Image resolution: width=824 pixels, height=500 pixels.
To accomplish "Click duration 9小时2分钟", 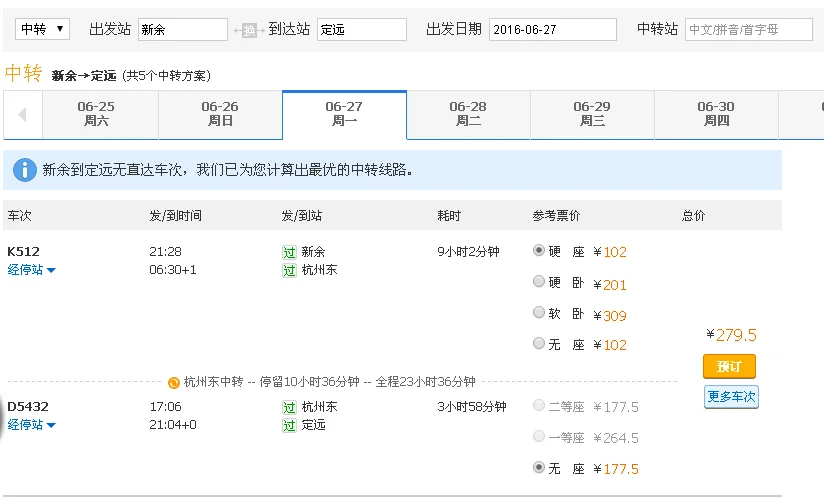I will coord(468,252).
